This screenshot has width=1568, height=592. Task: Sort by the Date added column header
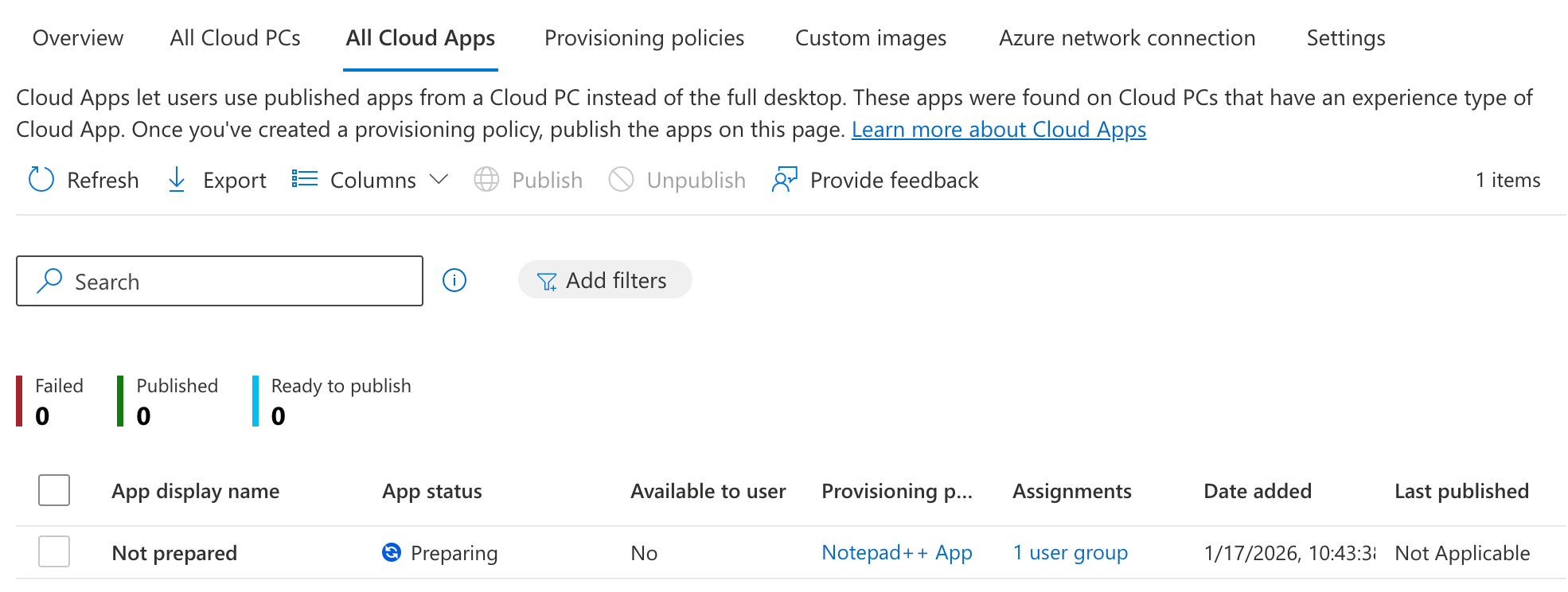[1257, 491]
